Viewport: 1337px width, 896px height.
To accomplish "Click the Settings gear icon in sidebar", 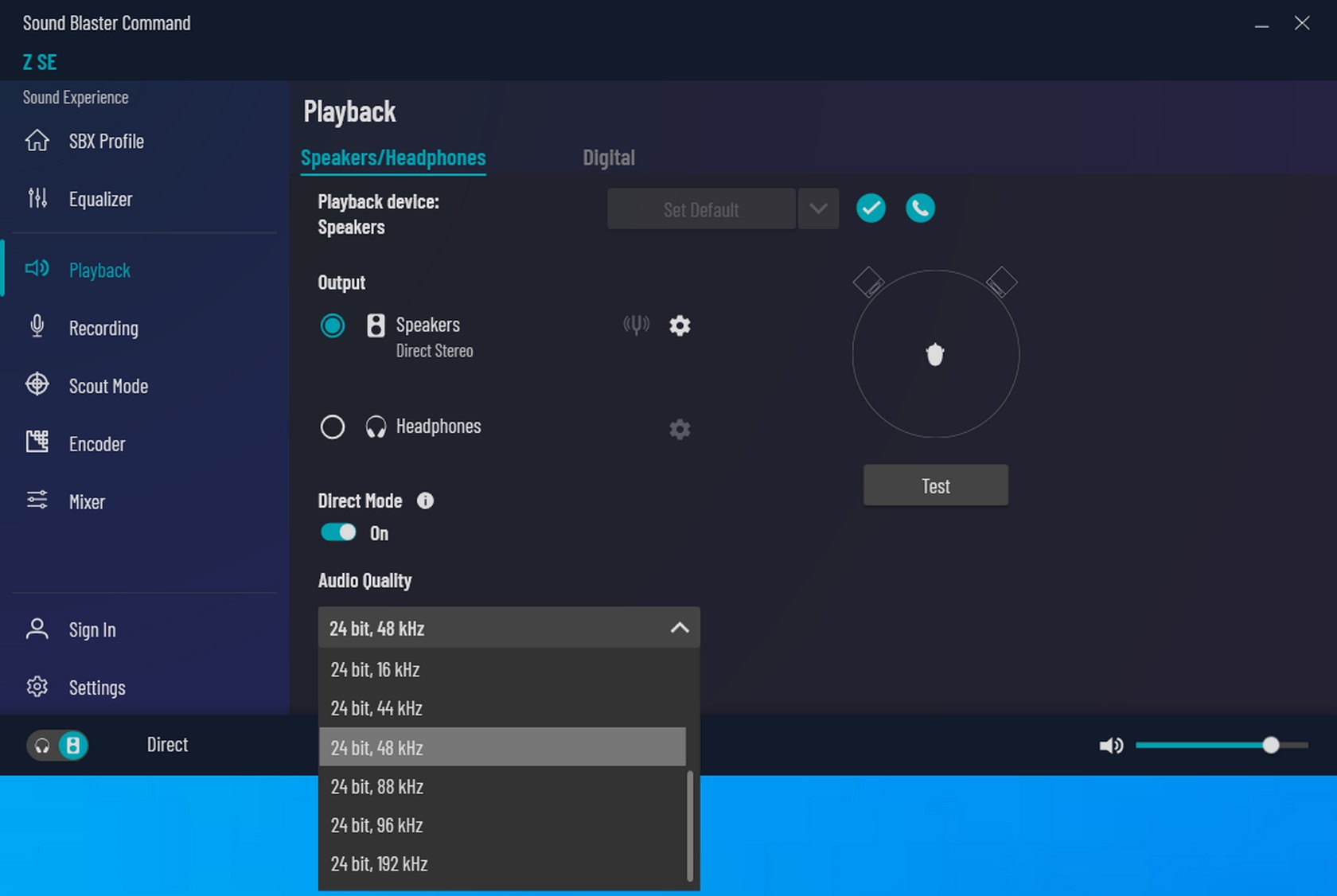I will pyautogui.click(x=37, y=687).
